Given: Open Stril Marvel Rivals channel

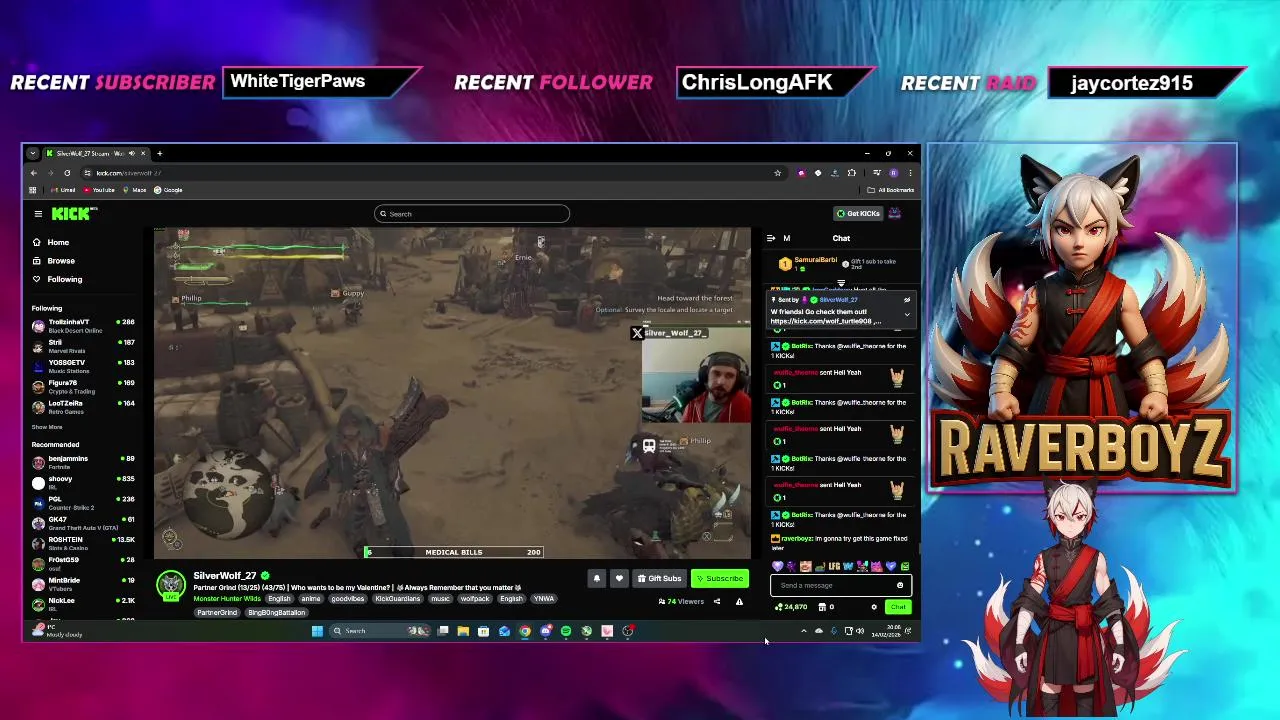Looking at the screenshot, I should point(84,346).
